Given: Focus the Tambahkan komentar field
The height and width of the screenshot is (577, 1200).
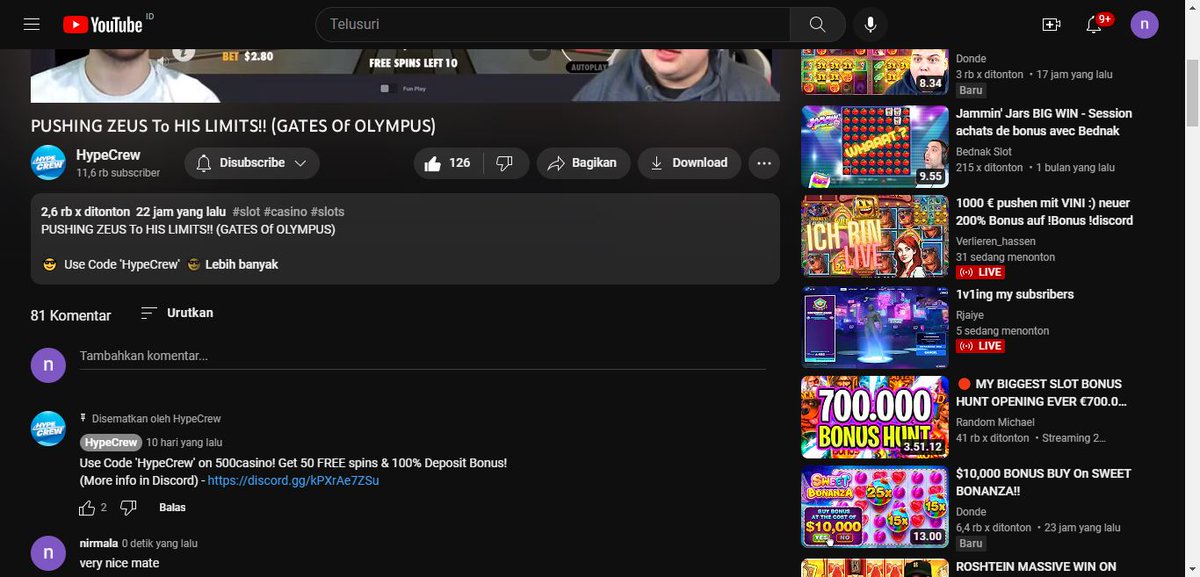Looking at the screenshot, I should (x=423, y=357).
